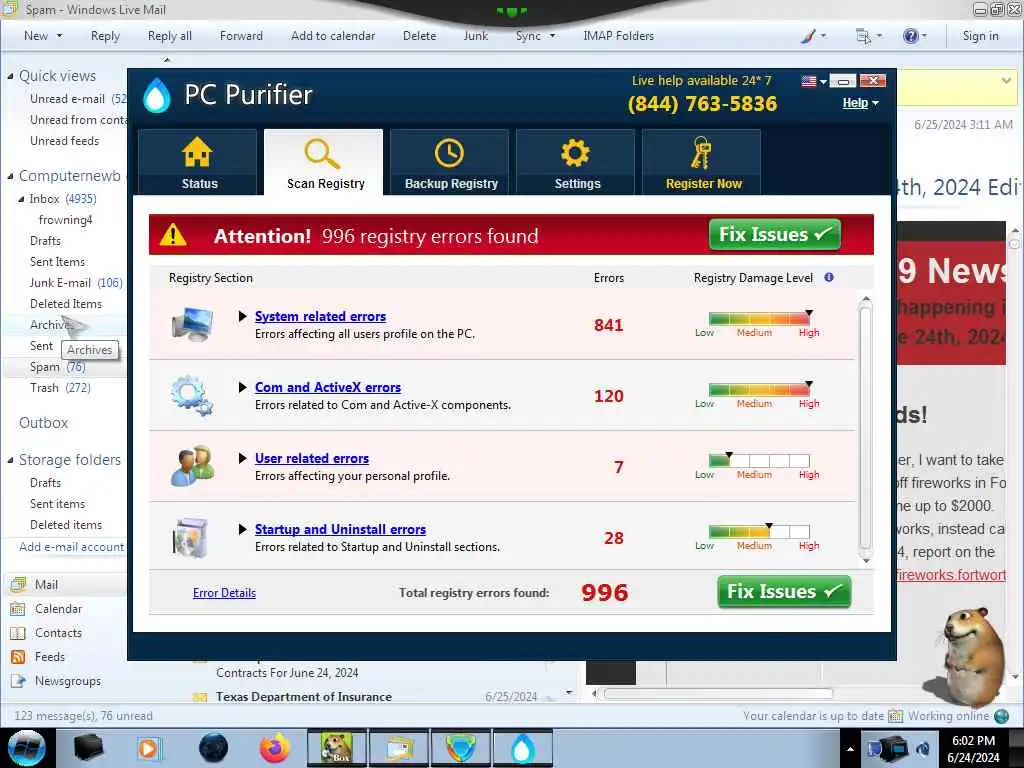Click the Fix Issues button beside total errors

[784, 592]
